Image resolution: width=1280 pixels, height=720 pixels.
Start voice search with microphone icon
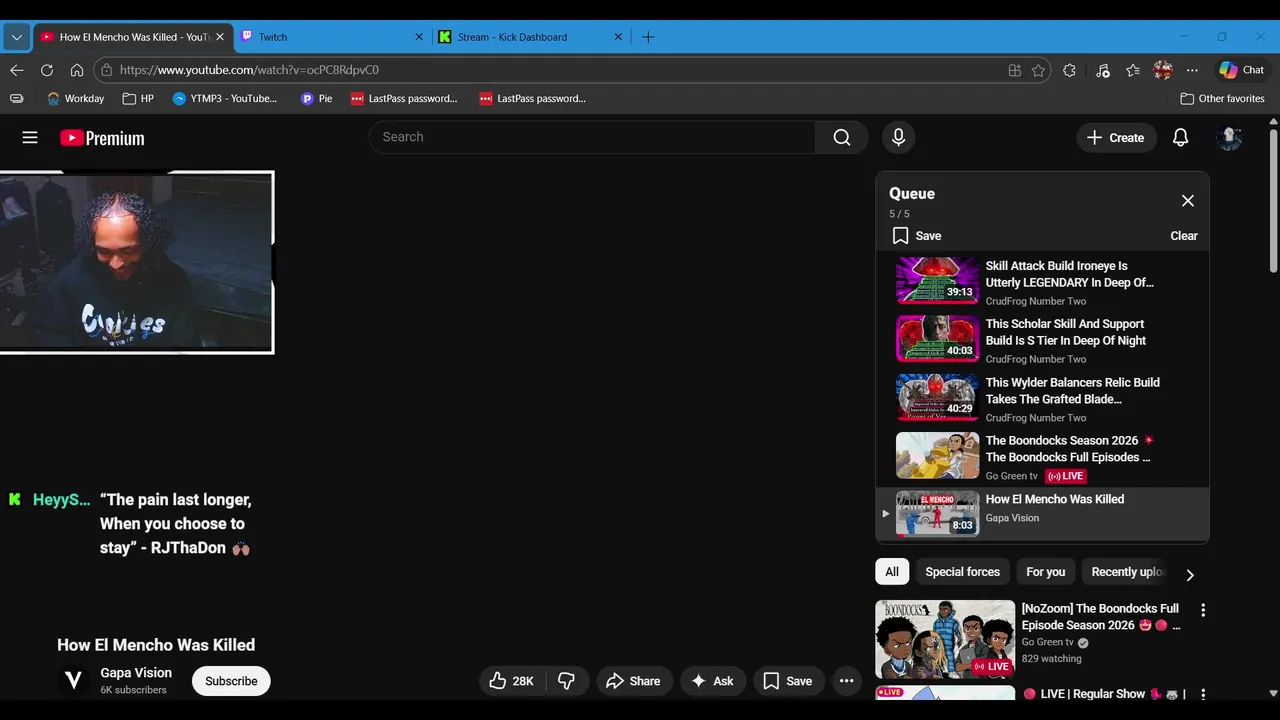[898, 137]
